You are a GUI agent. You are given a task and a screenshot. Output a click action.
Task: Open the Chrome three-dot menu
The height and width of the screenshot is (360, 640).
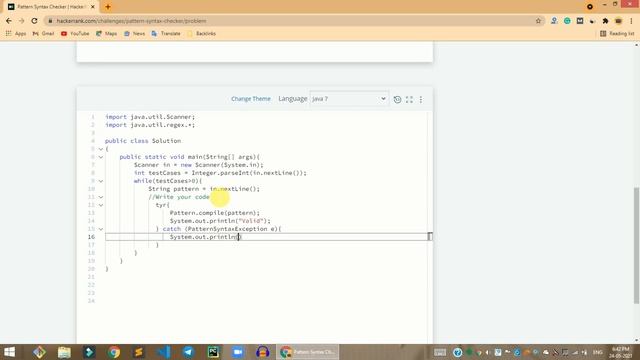pos(631,21)
